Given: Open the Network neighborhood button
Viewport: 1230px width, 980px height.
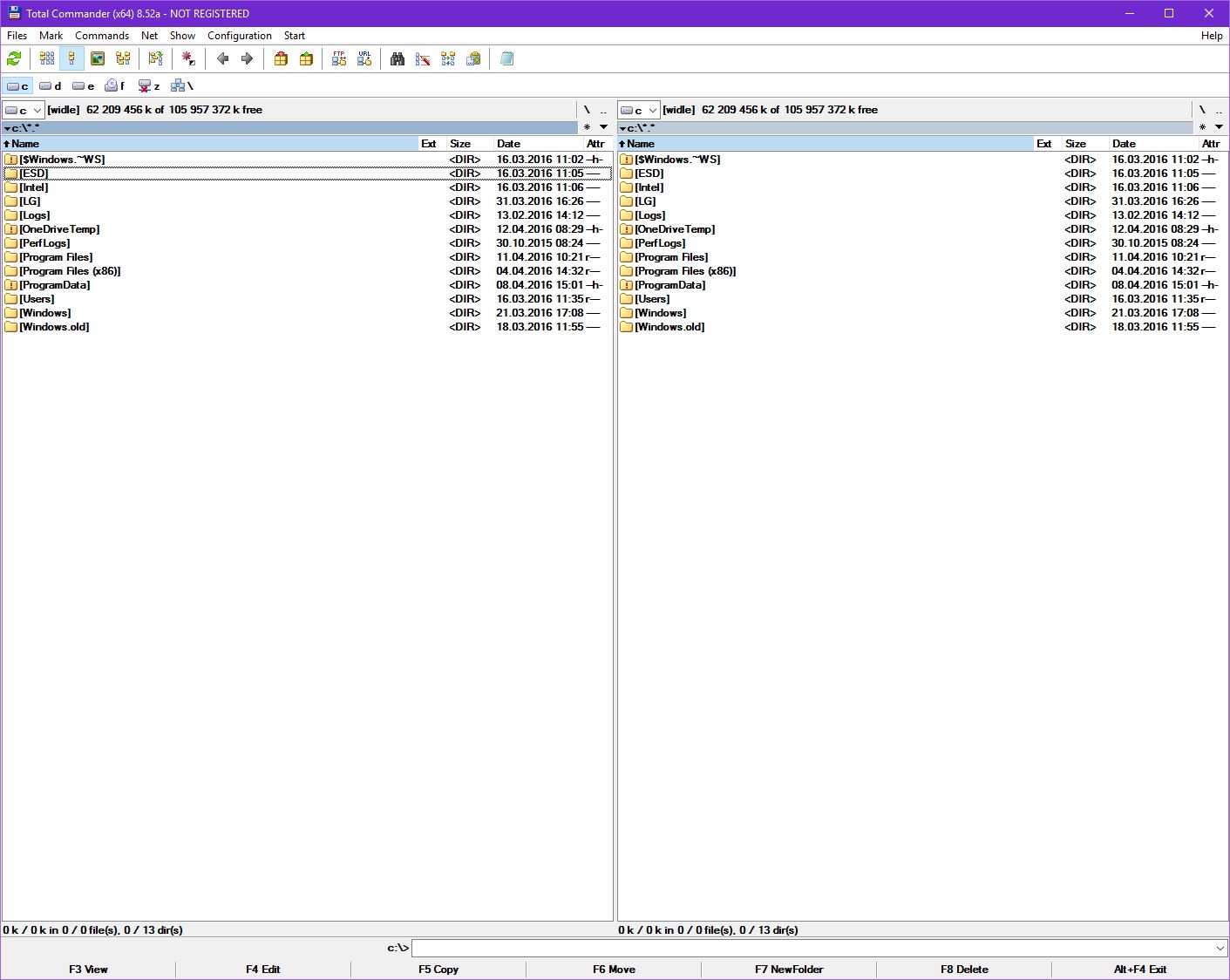Looking at the screenshot, I should [182, 85].
